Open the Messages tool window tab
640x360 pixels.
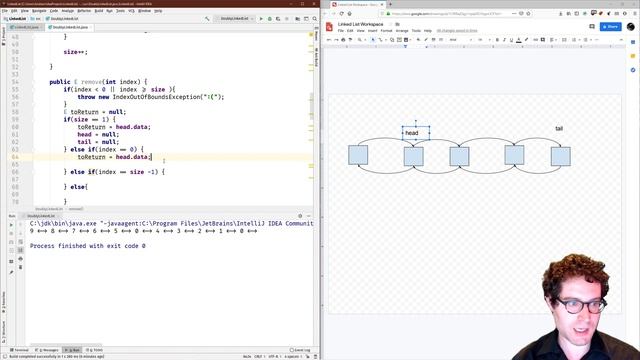point(47,350)
